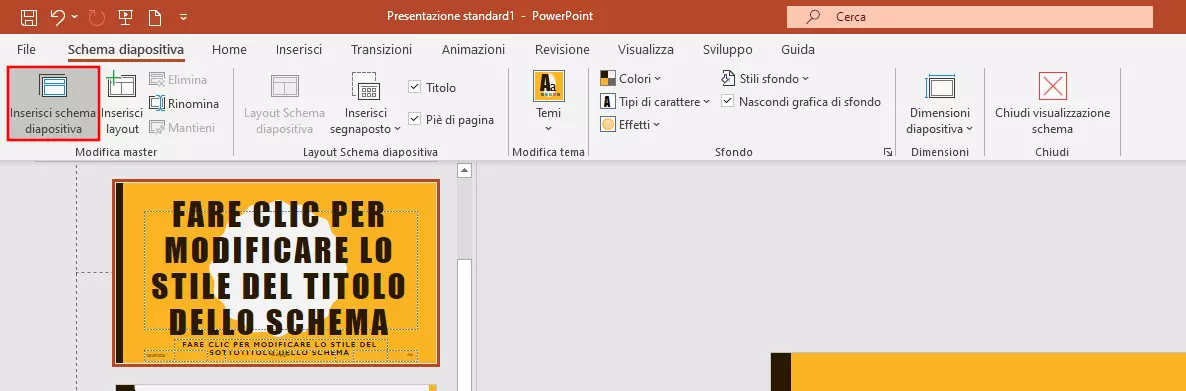Screen dimensions: 1186x391
Task: Open the Colori dropdown
Action: 631,79
